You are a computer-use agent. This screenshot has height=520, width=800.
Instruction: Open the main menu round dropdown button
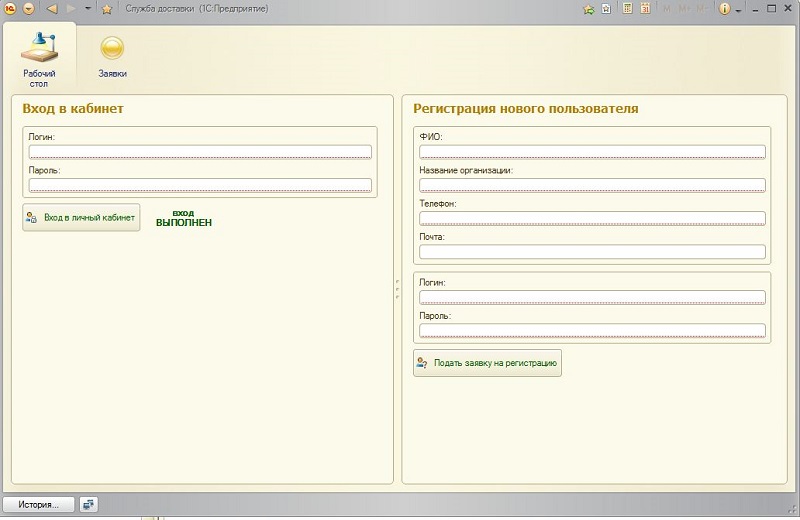click(28, 9)
